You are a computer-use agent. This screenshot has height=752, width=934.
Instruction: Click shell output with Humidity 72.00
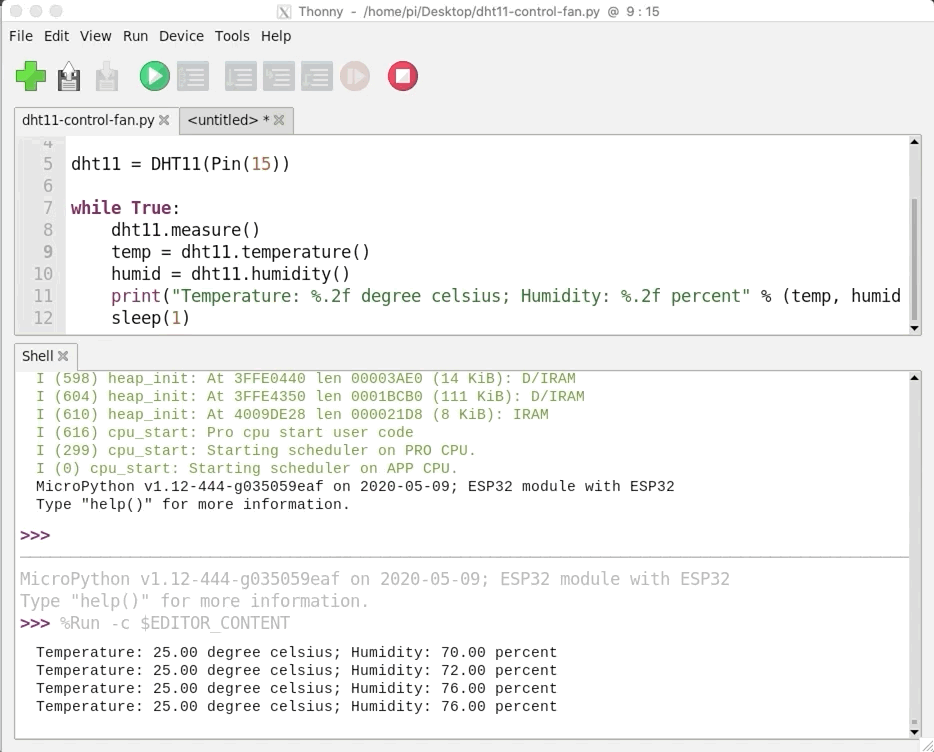[x=296, y=670]
